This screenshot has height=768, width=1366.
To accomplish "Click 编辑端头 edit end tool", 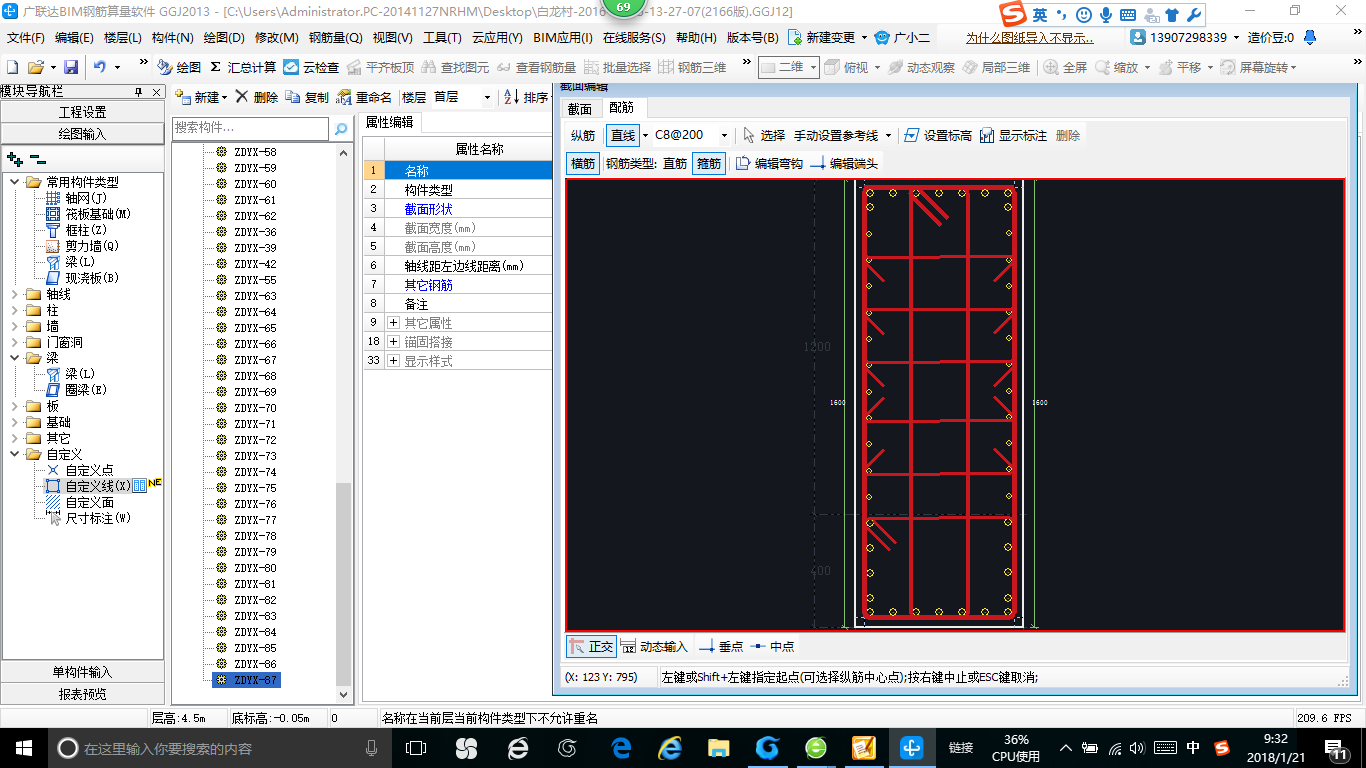I will 844,163.
